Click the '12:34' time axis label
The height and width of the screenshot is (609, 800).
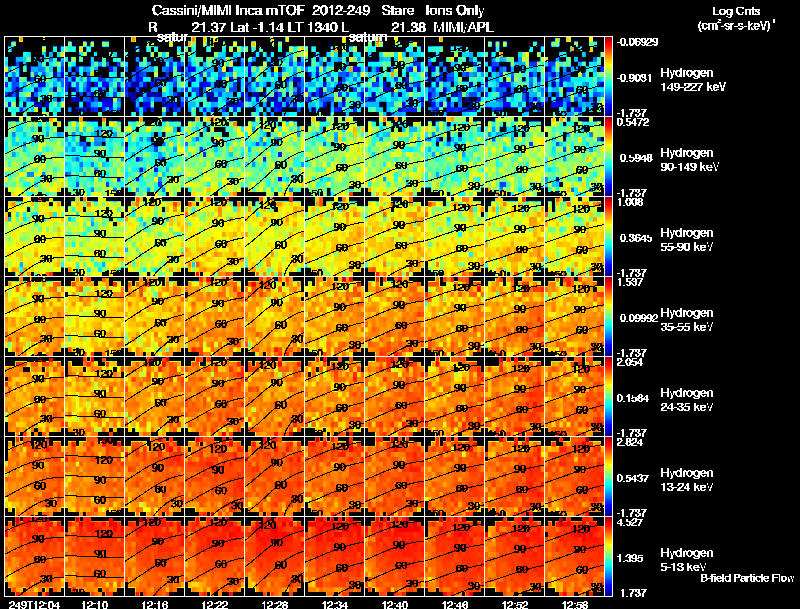tap(335, 604)
